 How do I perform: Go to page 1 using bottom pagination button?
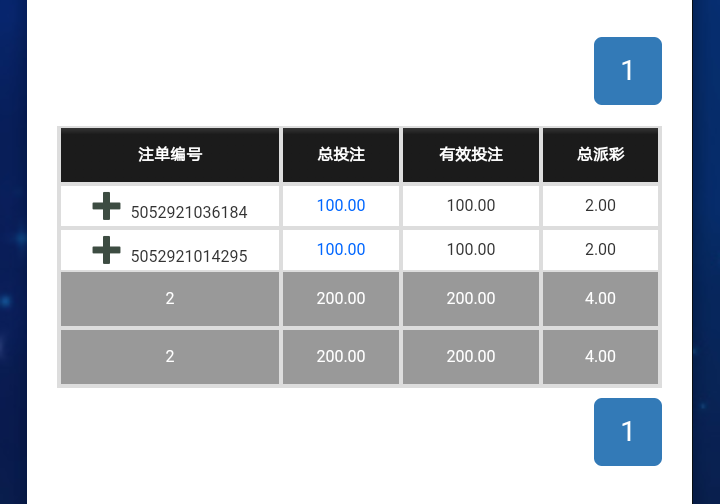628,432
